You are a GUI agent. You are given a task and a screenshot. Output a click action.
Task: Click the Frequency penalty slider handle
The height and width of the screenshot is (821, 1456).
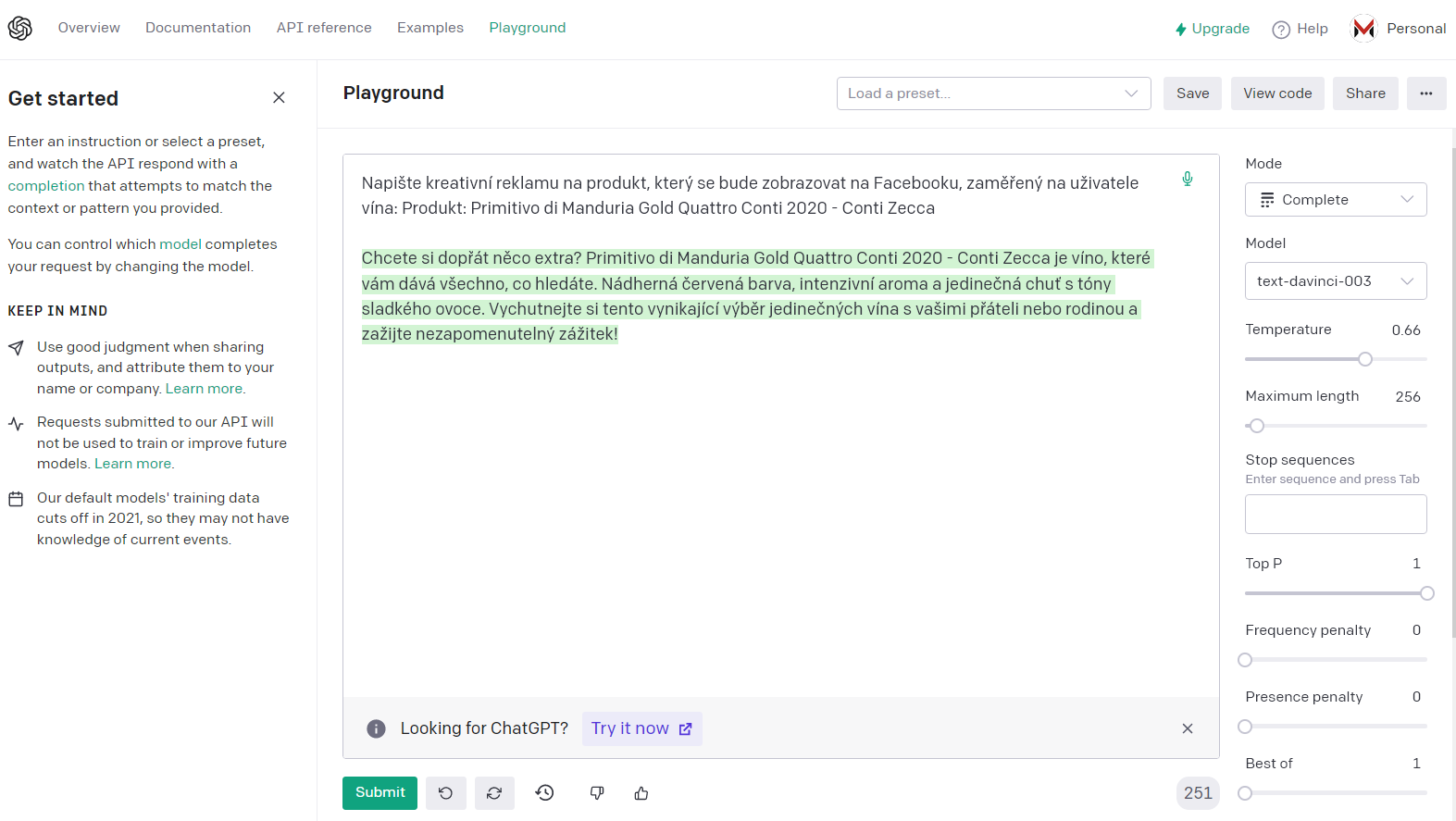[x=1245, y=660]
